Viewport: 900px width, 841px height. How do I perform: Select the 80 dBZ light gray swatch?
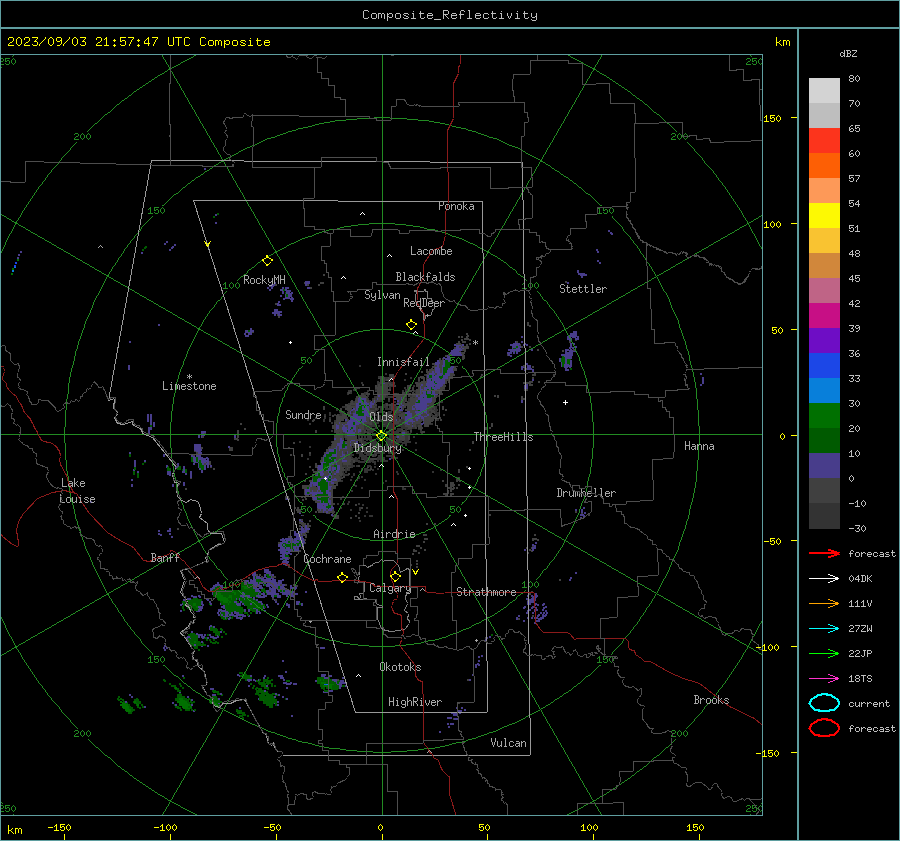click(x=824, y=90)
